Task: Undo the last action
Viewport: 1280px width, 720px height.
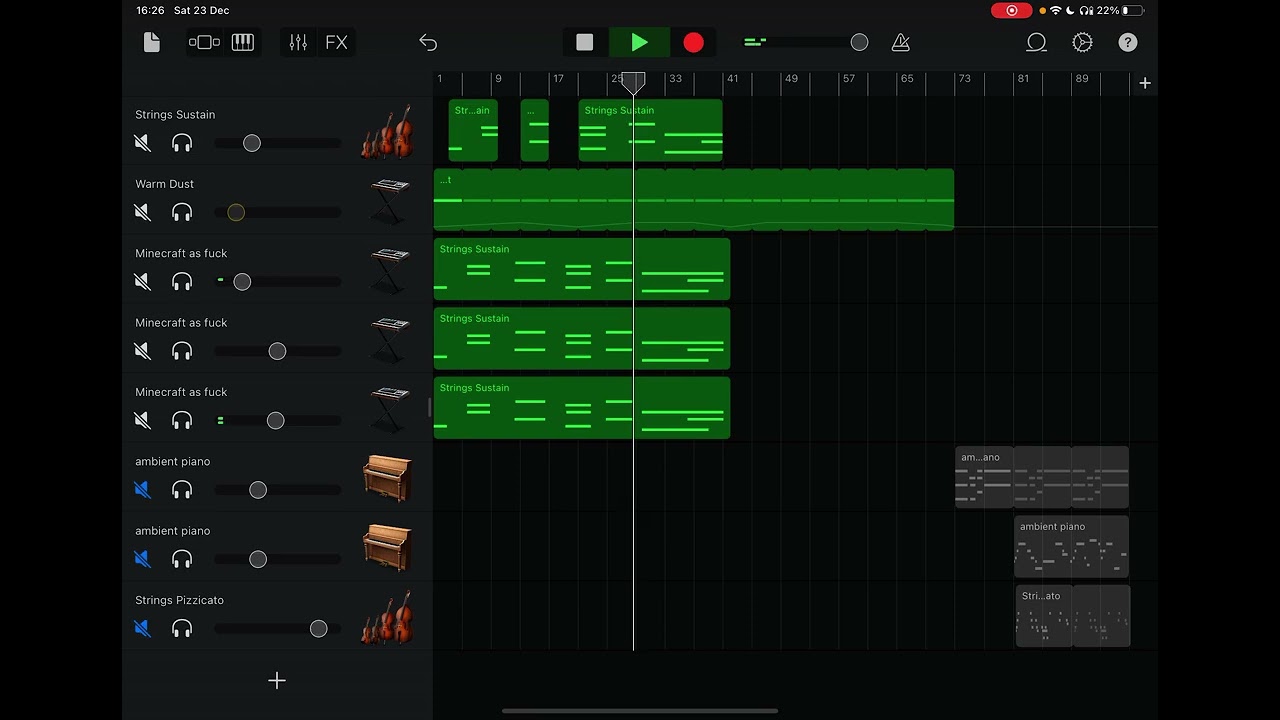Action: tap(428, 42)
